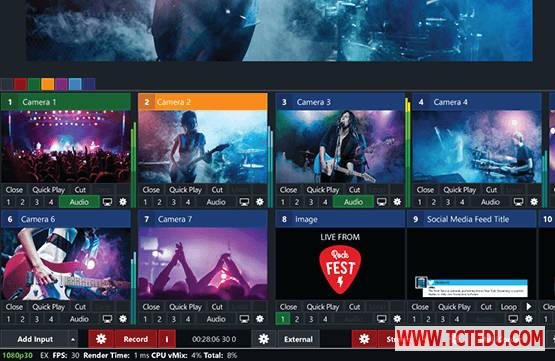Click the recording timecode 00:28:06
Image resolution: width=555 pixels, height=361 pixels.
214,339
